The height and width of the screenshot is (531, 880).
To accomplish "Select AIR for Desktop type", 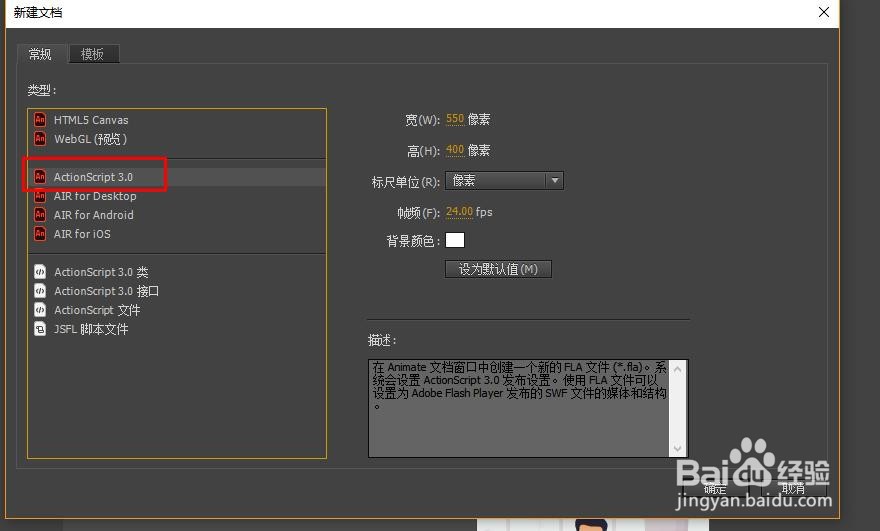I will coord(177,196).
